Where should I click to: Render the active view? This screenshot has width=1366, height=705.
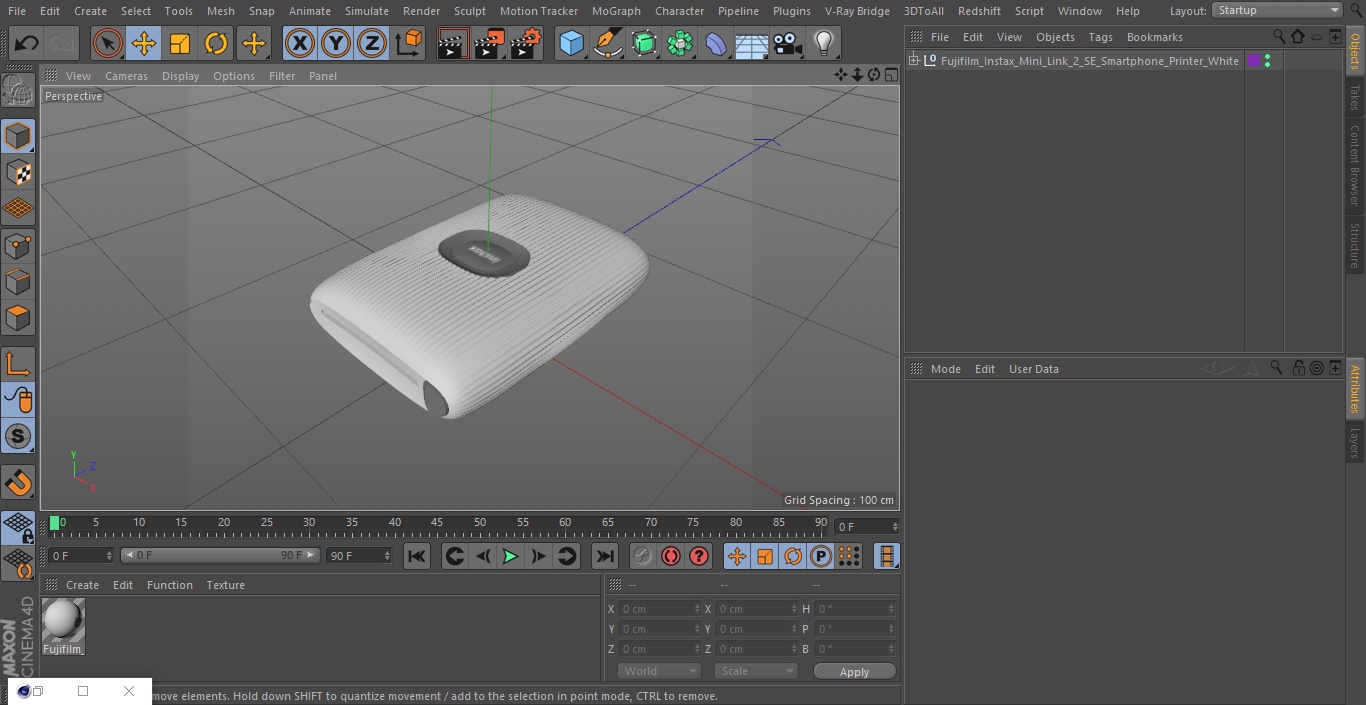[453, 43]
